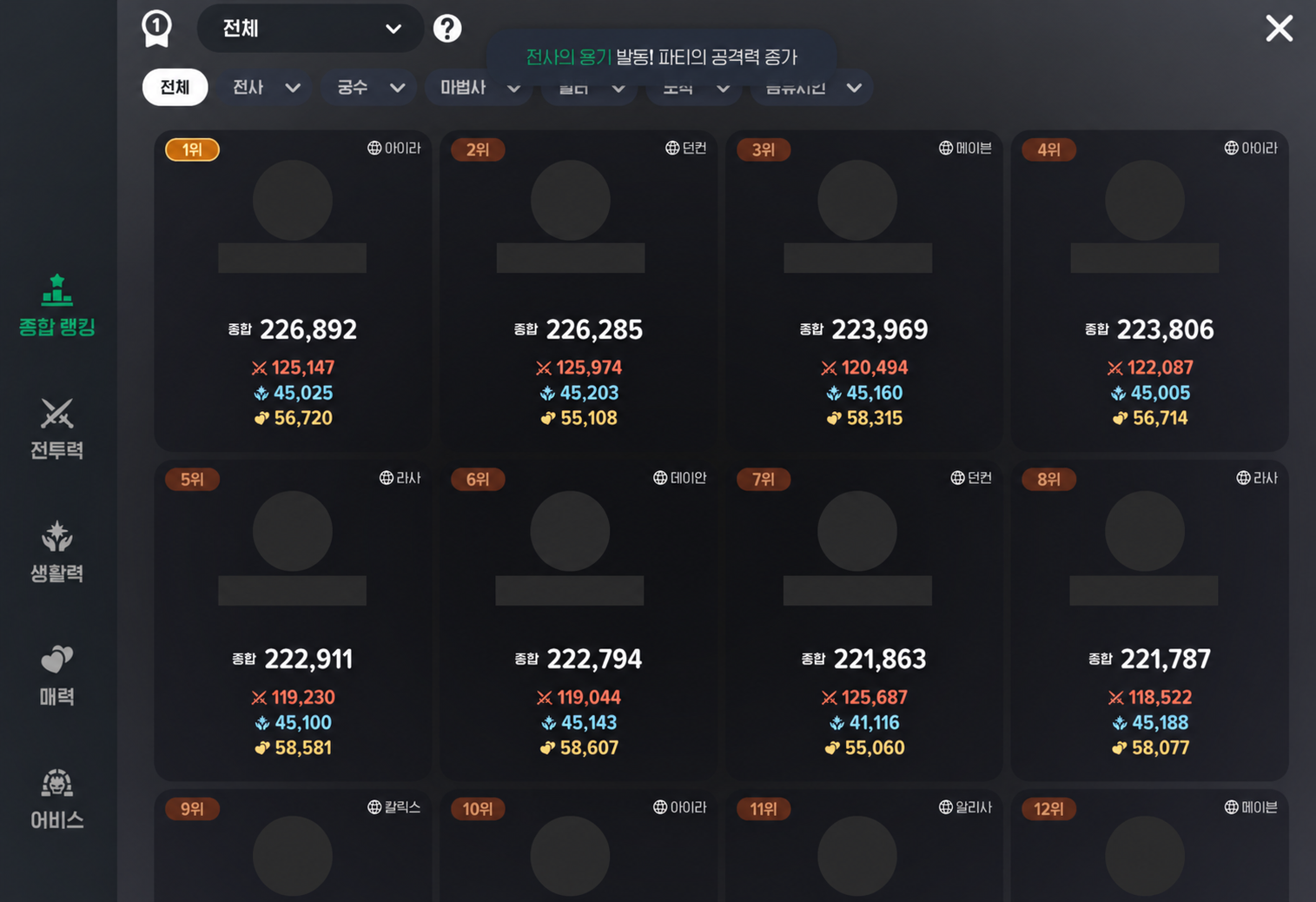Click the blue life icon beside 45,100

(x=262, y=723)
